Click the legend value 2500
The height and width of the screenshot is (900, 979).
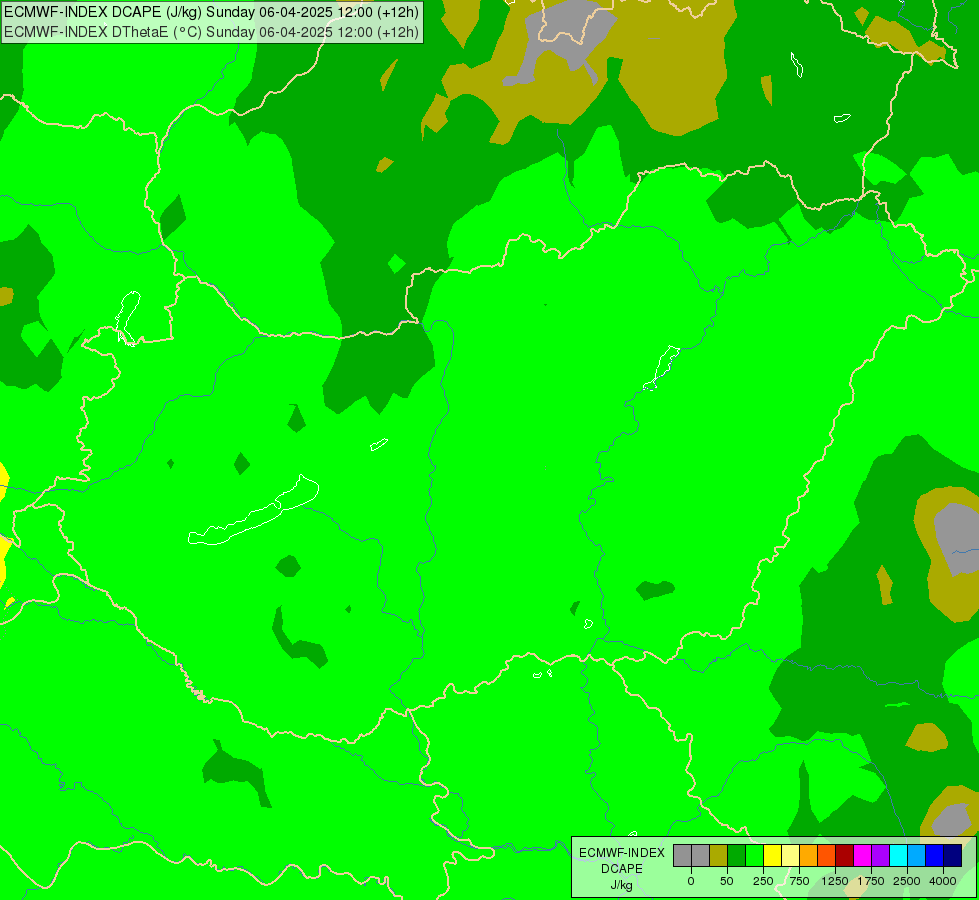pyautogui.click(x=907, y=881)
